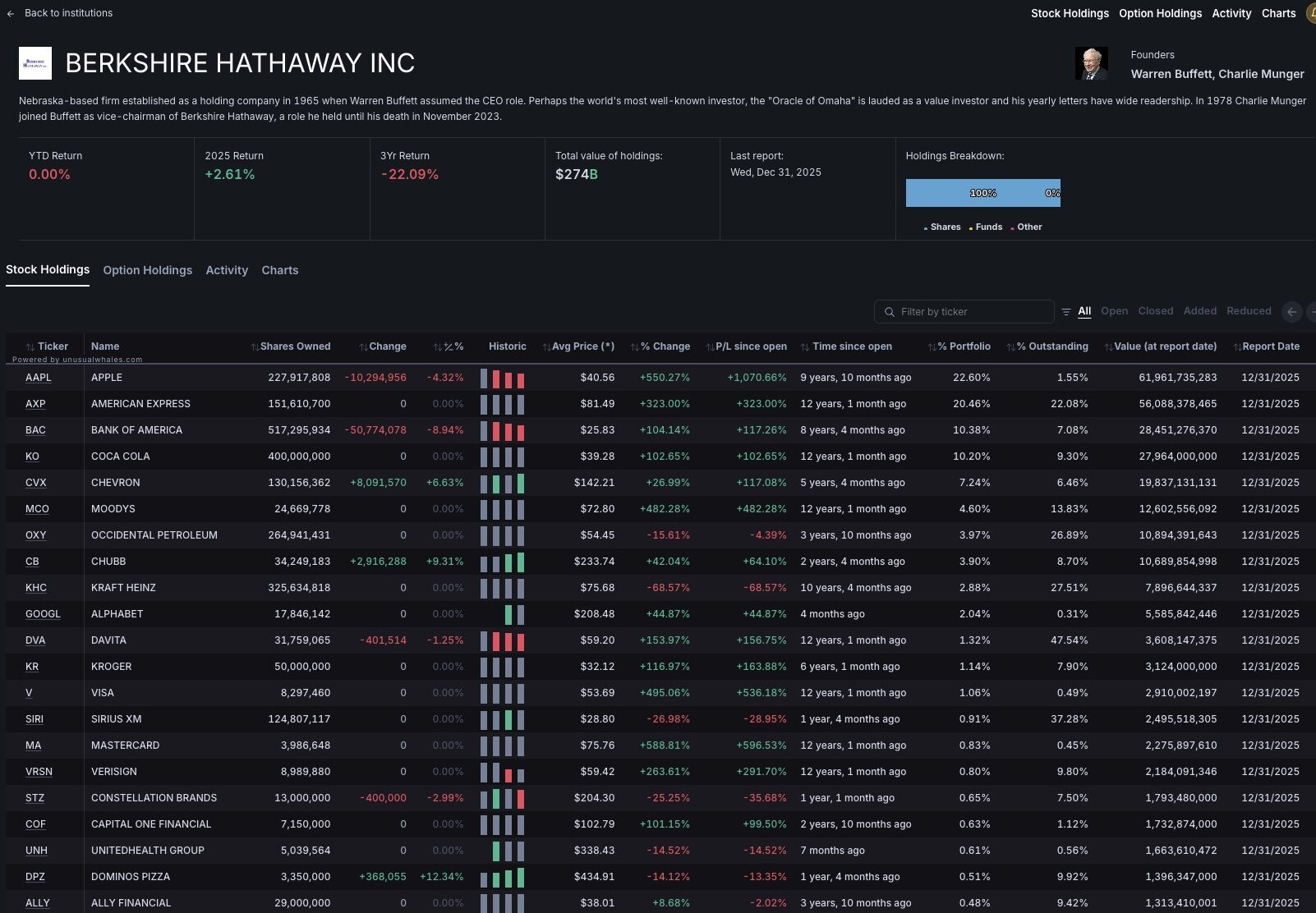Open Warren Buffett's founder photo

(x=1092, y=63)
